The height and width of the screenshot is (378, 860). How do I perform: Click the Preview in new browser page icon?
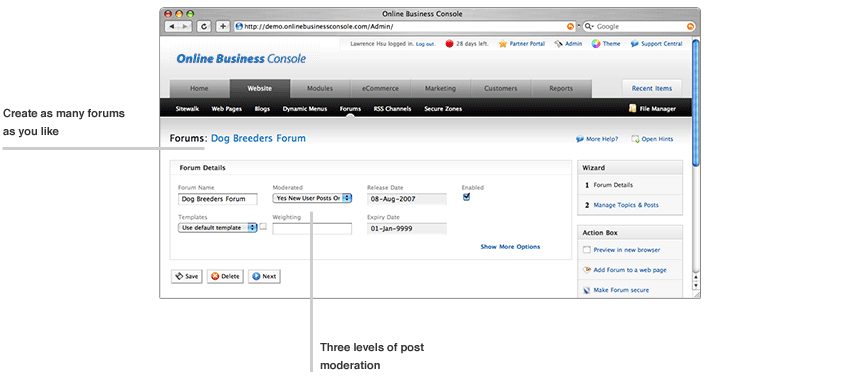click(586, 250)
